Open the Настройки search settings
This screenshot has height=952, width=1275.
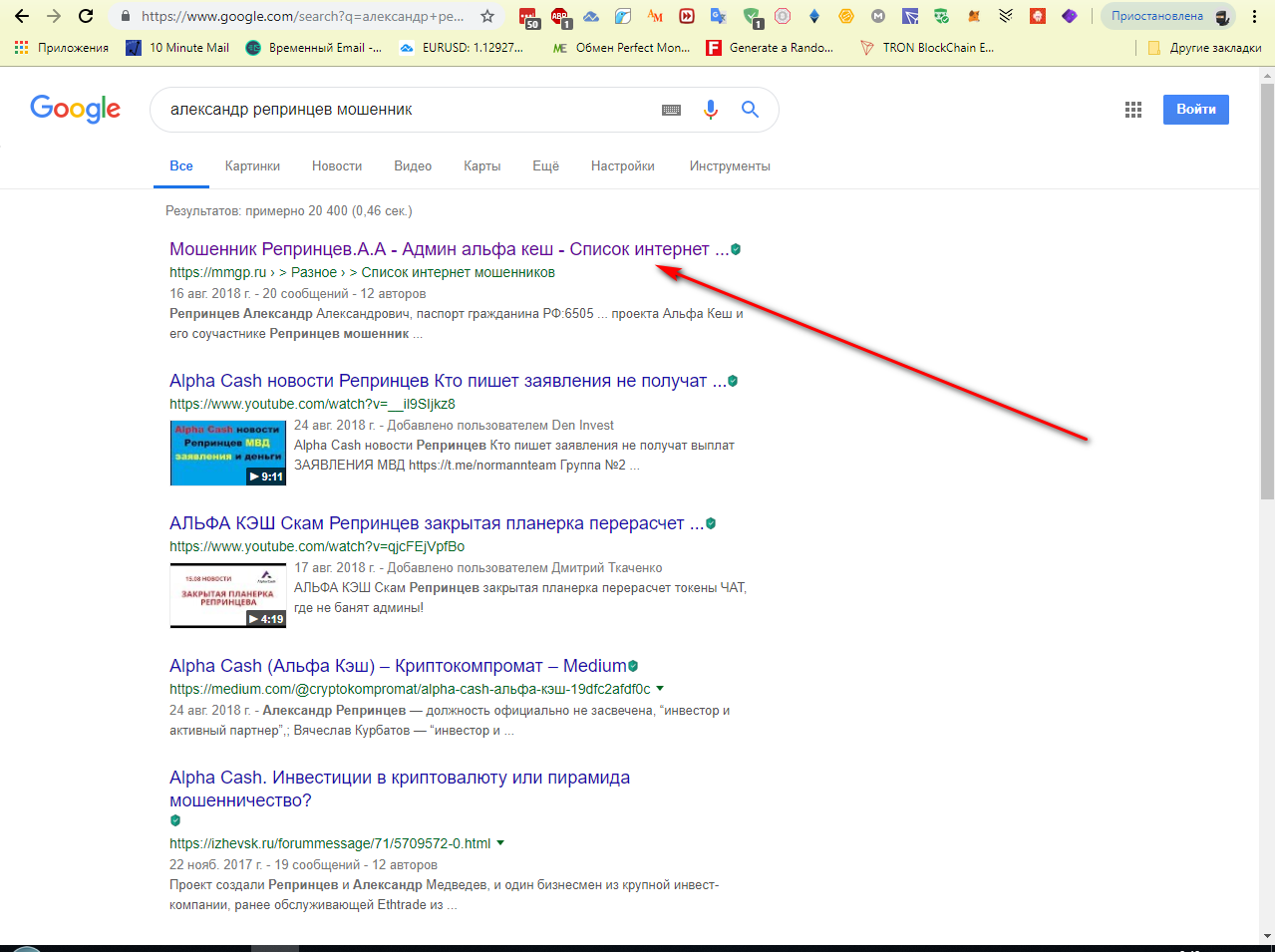tap(623, 166)
